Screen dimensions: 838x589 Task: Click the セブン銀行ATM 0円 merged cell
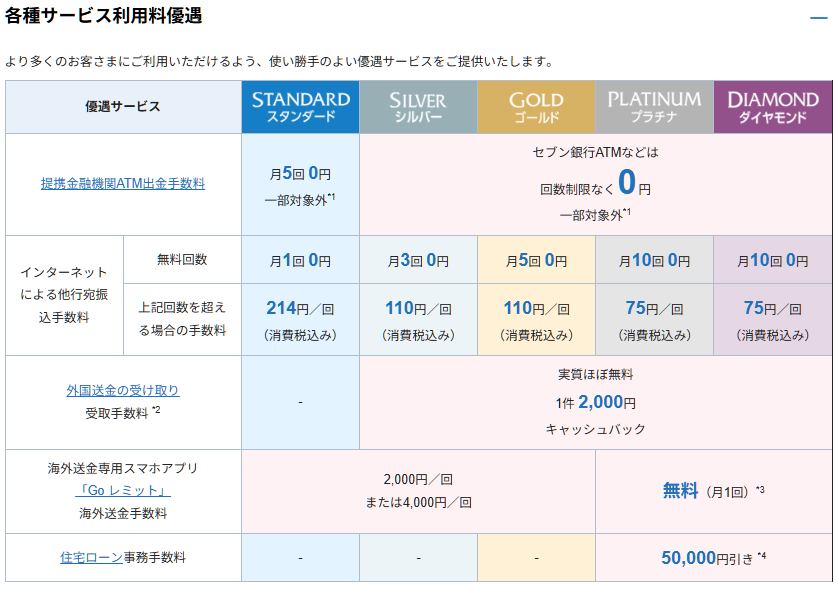[x=595, y=183]
